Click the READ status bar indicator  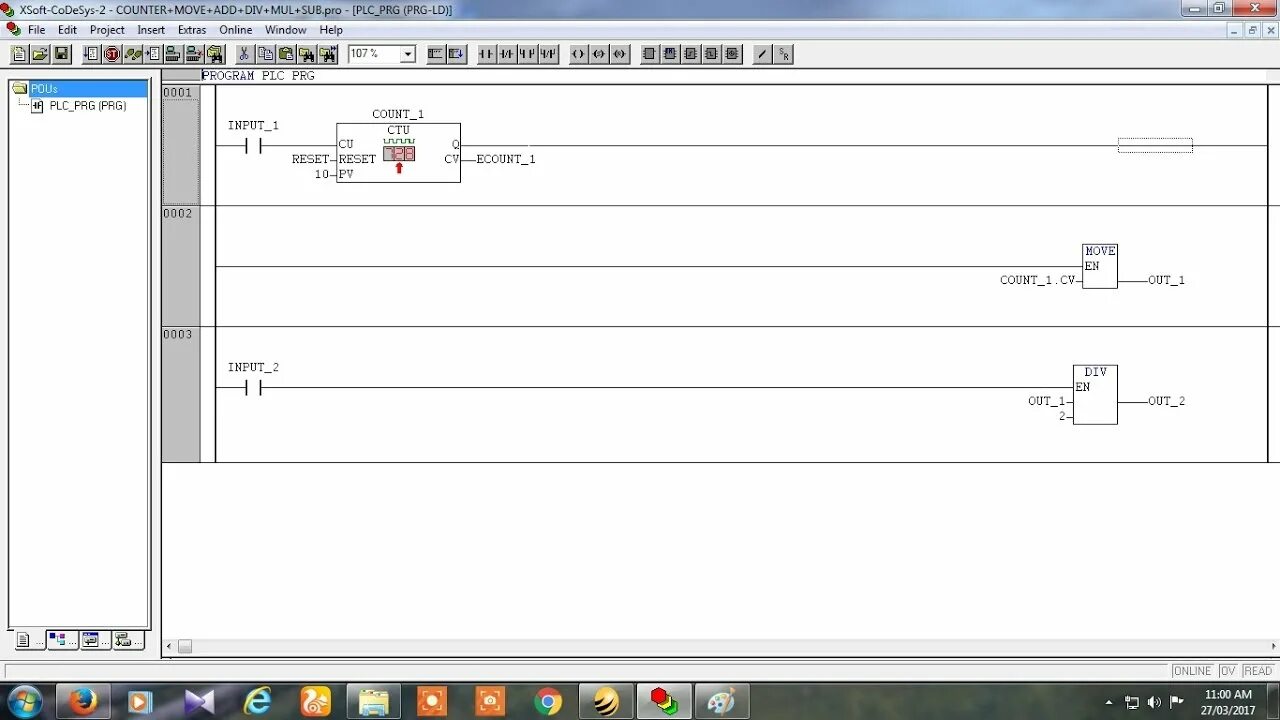1258,671
